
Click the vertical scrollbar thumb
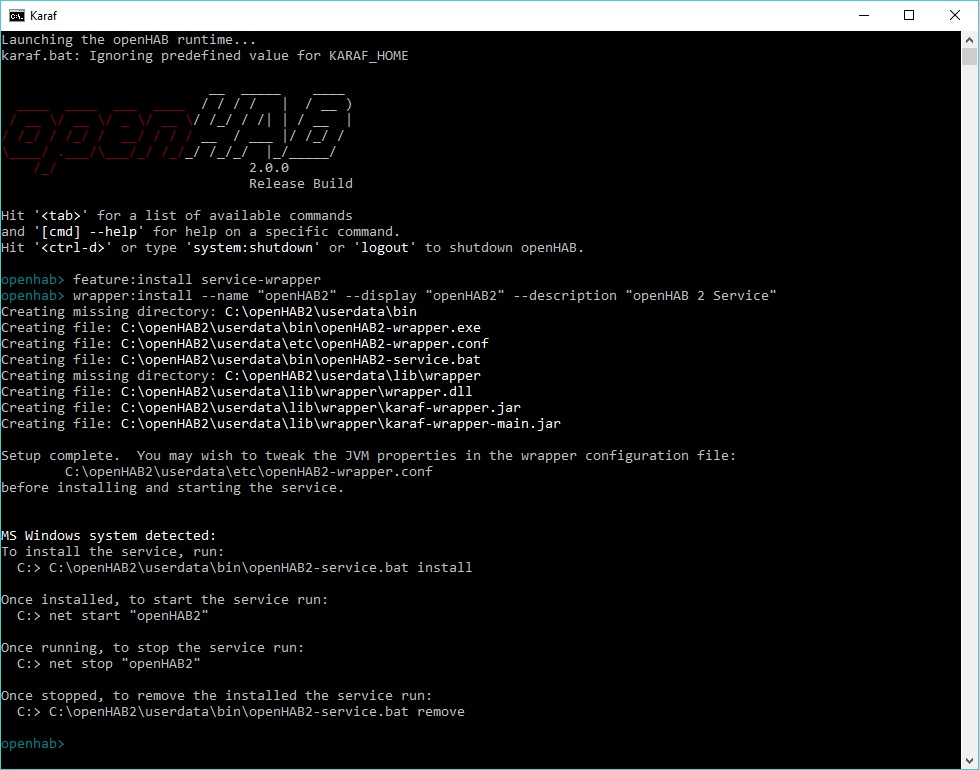969,56
